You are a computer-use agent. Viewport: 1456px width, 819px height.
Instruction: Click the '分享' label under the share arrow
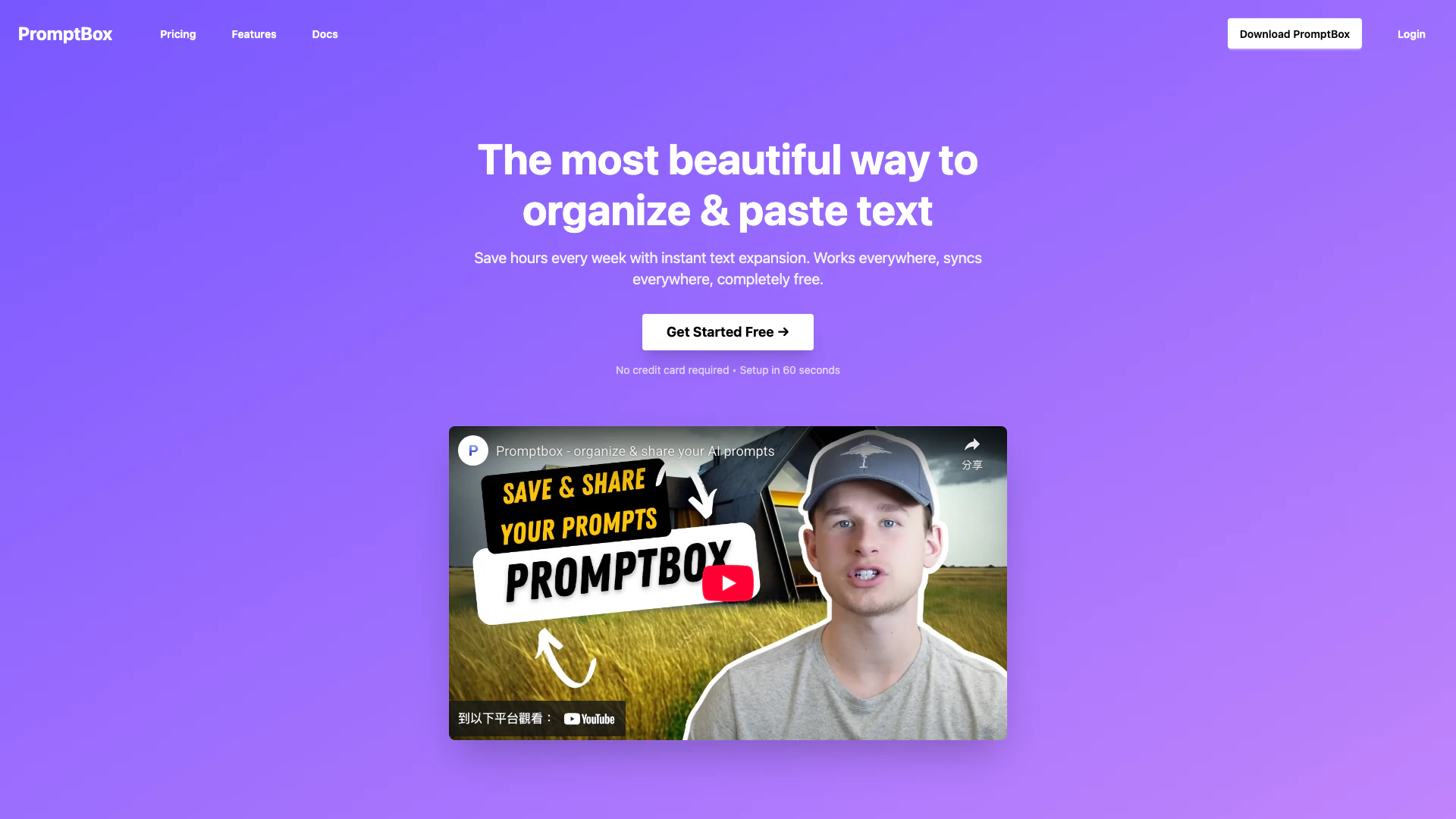click(971, 465)
